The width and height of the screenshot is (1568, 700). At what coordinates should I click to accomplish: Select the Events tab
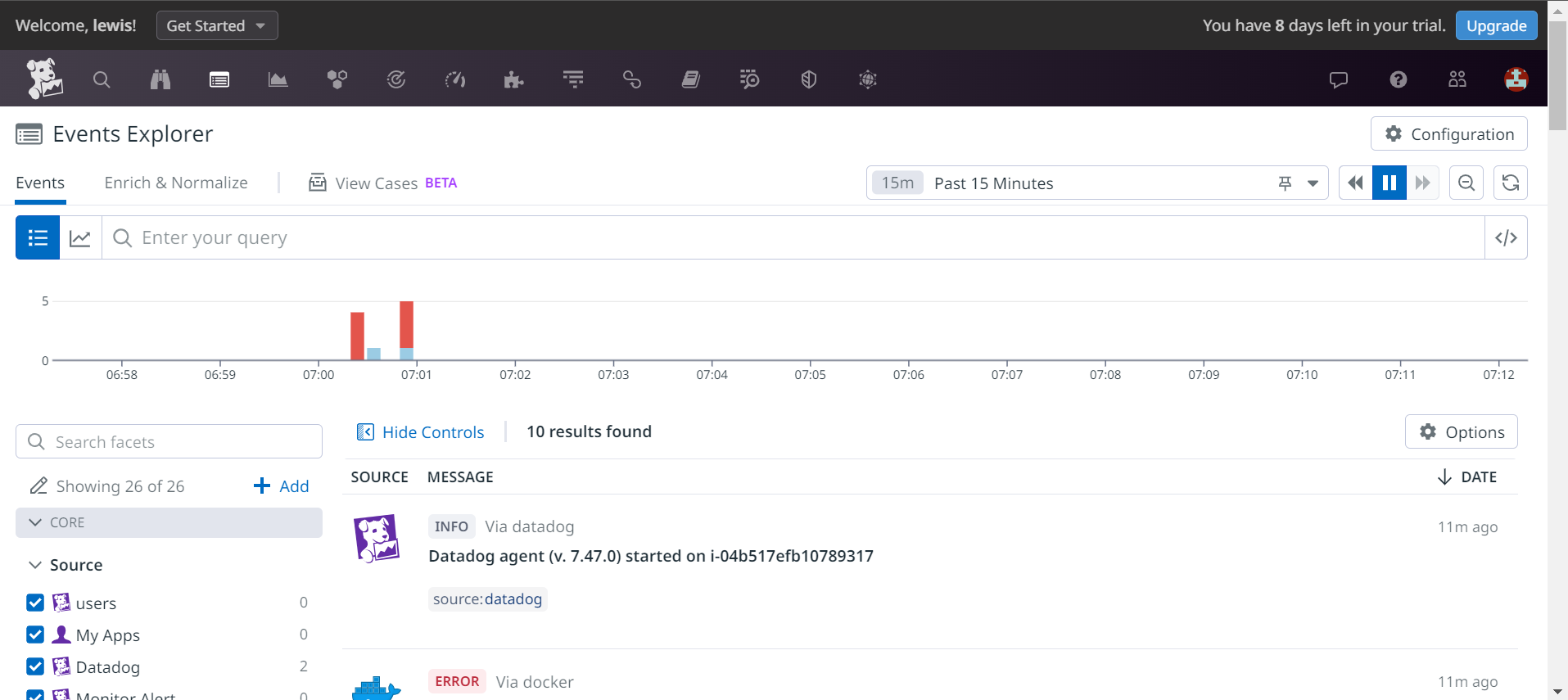(40, 183)
